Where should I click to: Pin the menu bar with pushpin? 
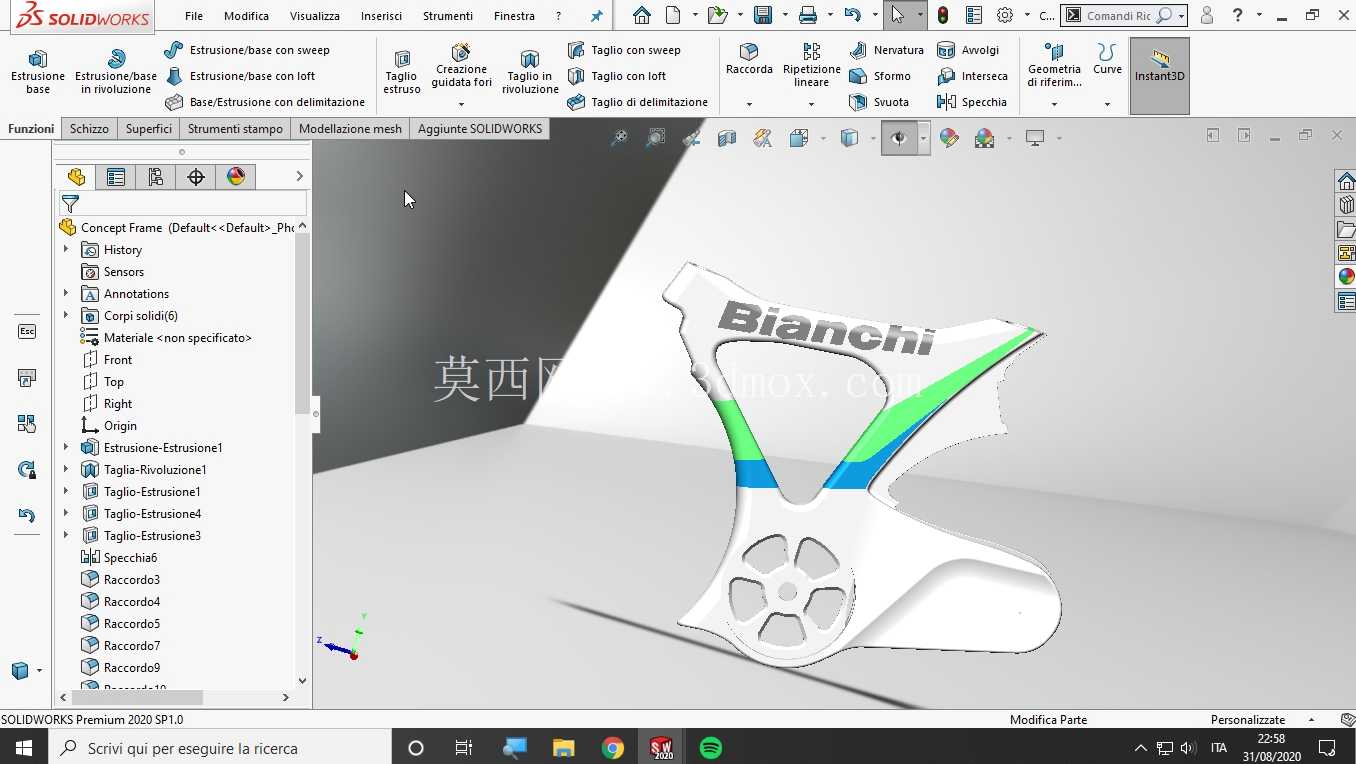[597, 16]
